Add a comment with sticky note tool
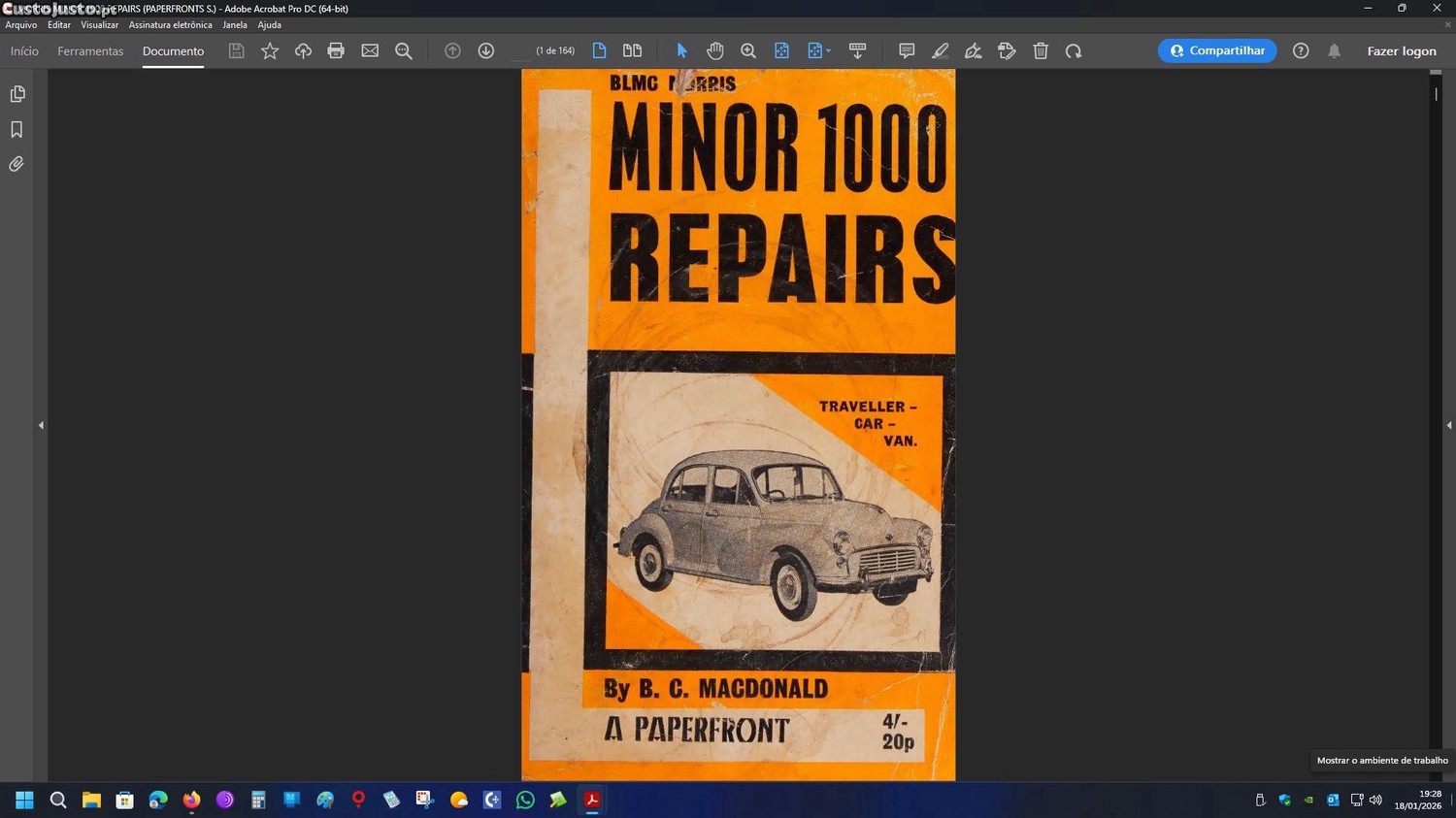This screenshot has height=818, width=1456. [906, 51]
